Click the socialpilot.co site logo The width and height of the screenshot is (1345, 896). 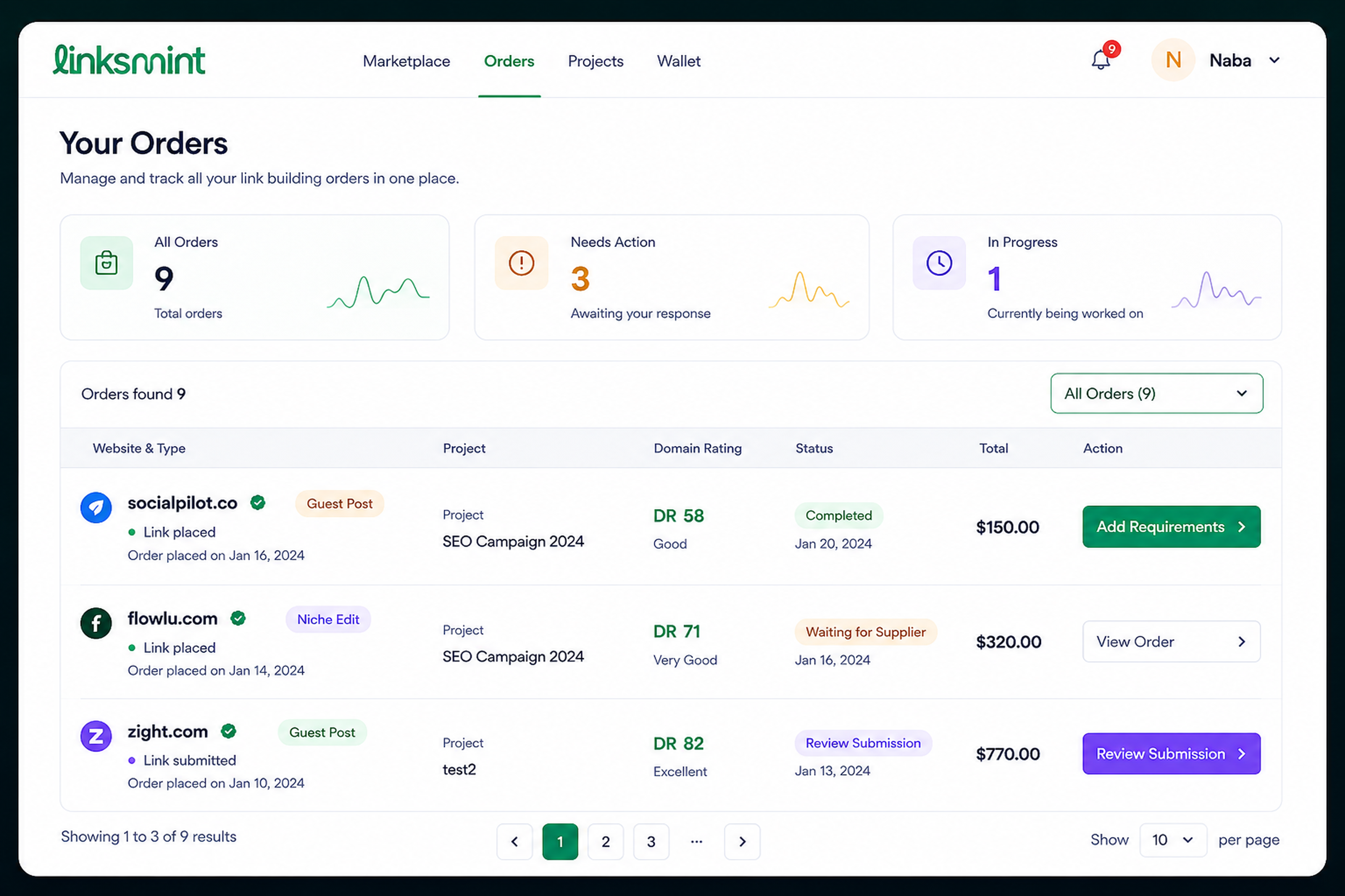(x=96, y=508)
